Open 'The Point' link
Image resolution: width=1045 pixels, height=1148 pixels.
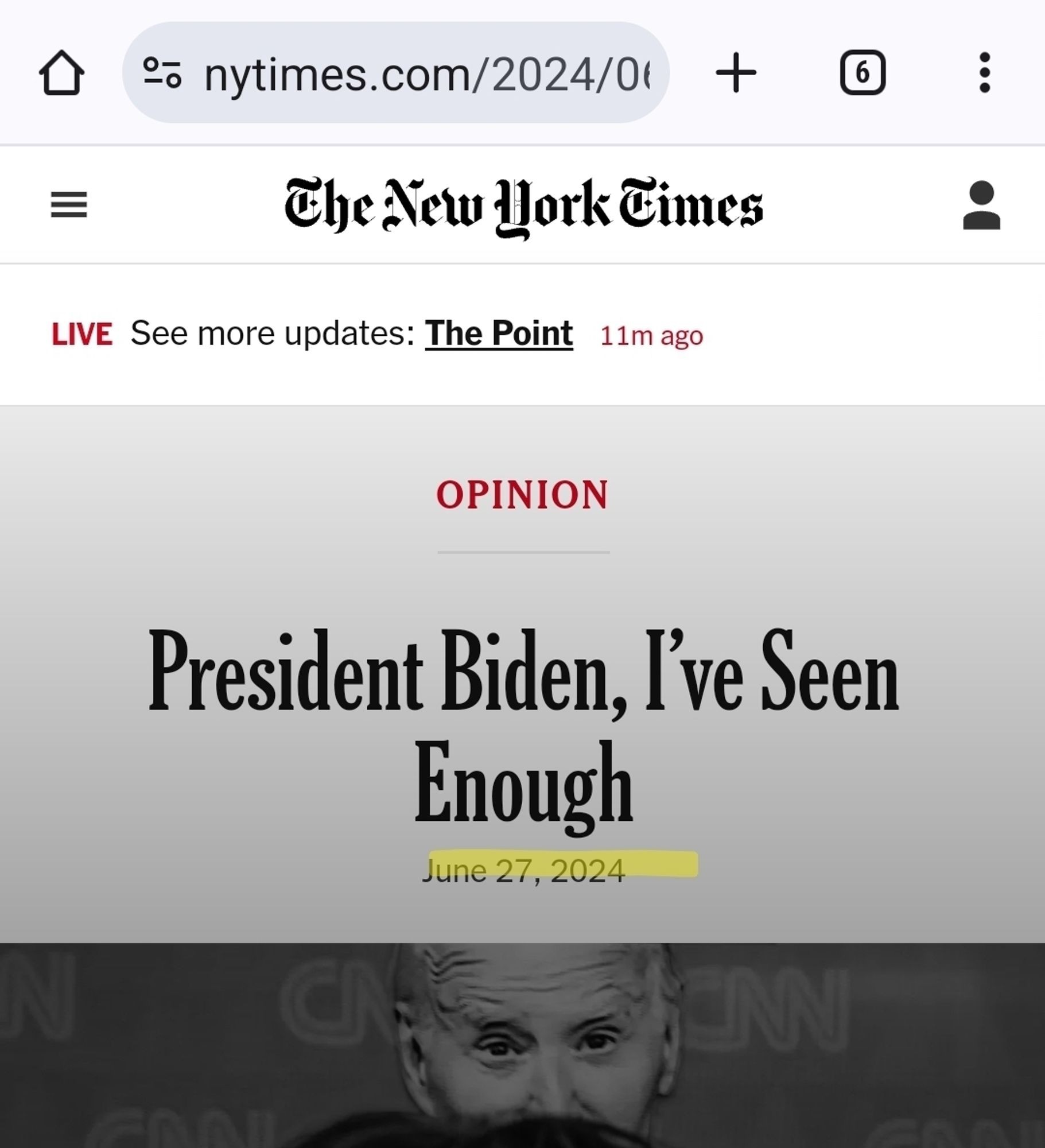point(499,333)
